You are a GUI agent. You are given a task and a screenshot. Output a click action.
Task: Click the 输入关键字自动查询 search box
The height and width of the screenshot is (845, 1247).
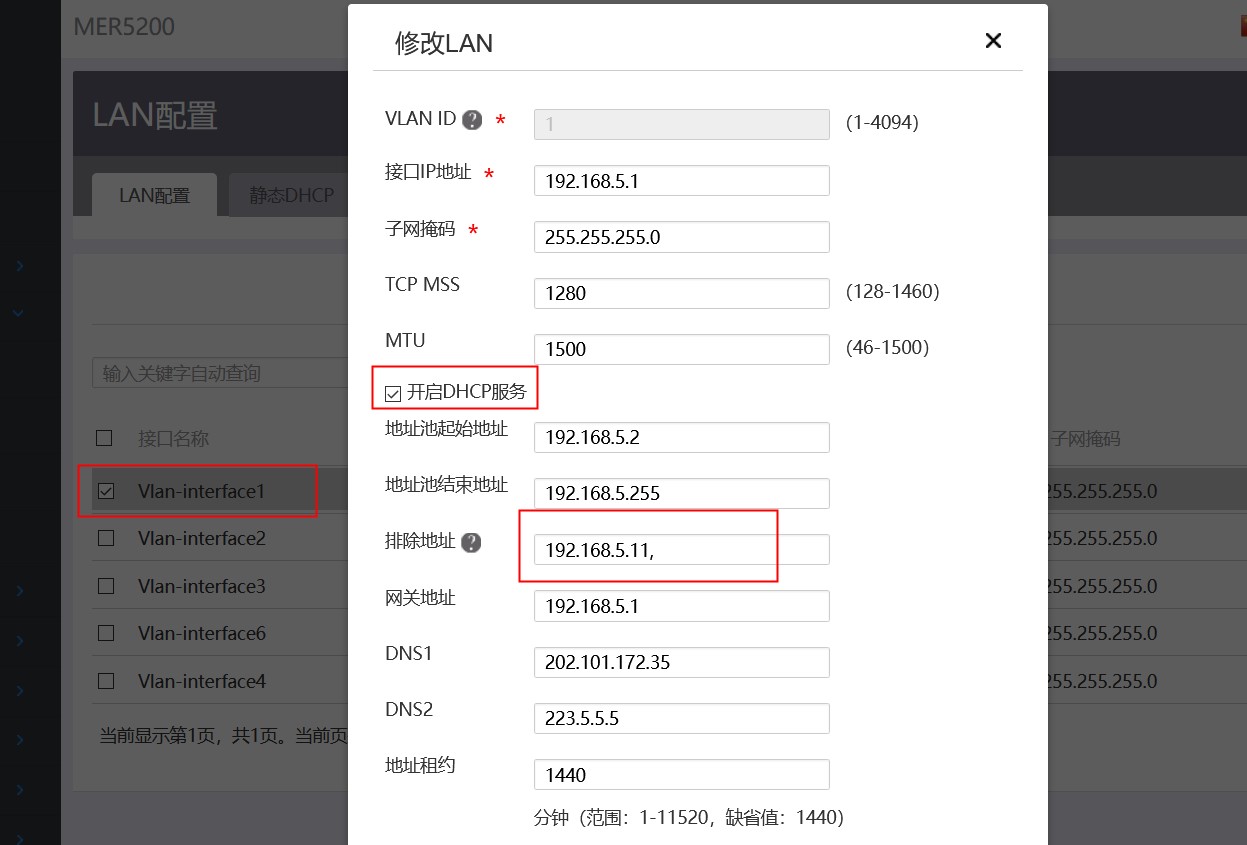220,374
